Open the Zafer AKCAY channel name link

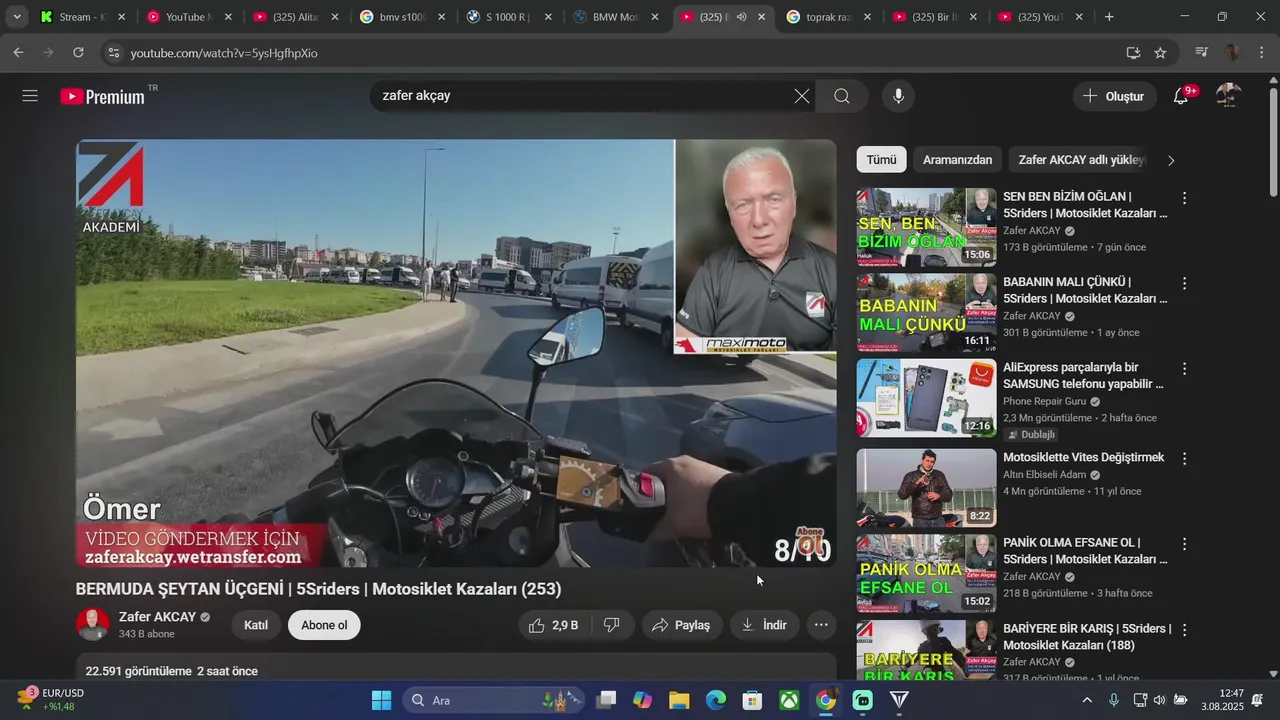click(x=157, y=617)
